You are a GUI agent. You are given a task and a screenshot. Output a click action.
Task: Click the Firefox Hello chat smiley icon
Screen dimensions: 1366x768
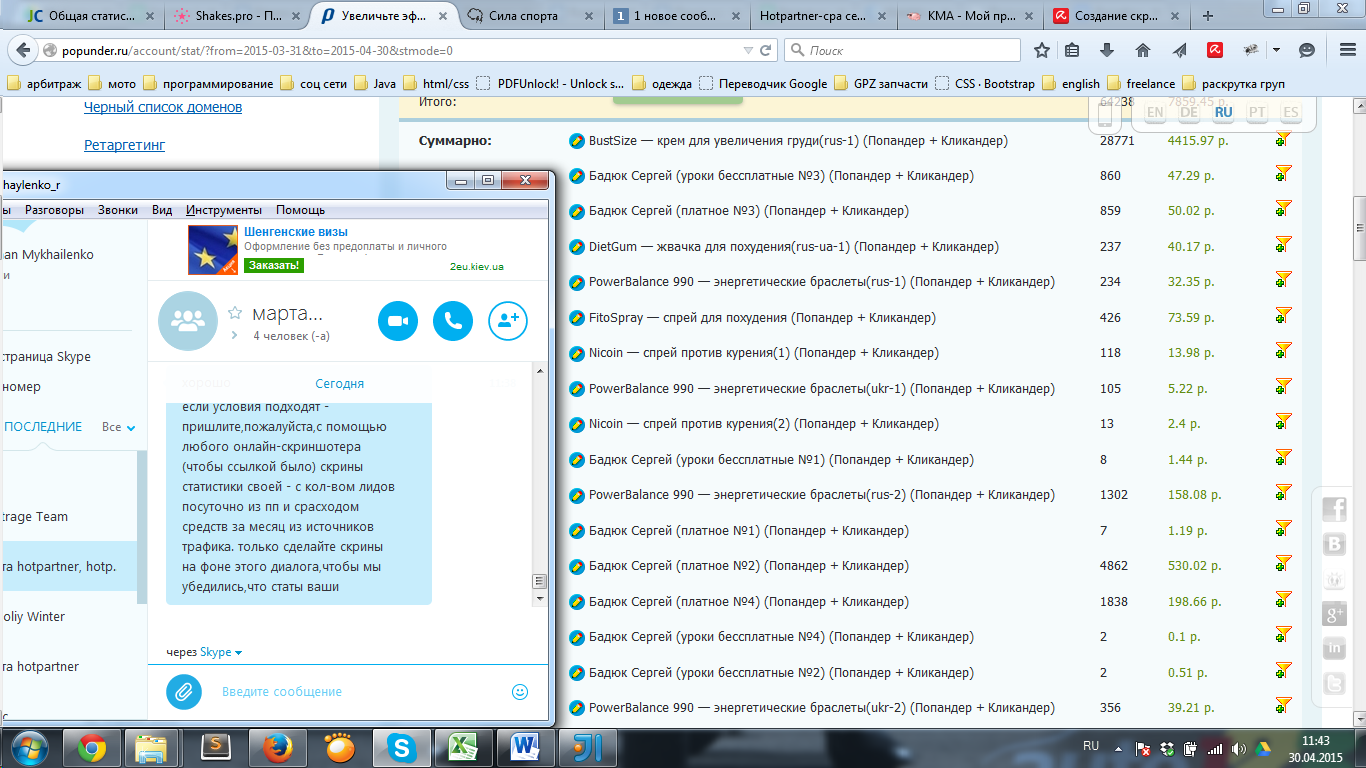1307,50
